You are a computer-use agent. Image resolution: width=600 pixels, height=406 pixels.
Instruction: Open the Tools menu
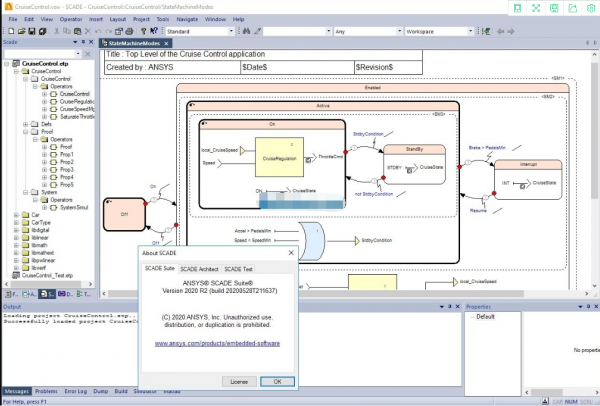click(163, 19)
